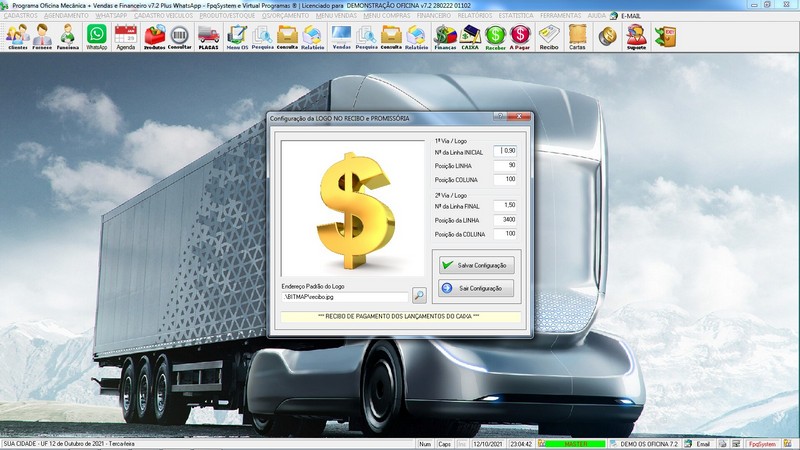Open the AGENDAMENTO menu

click(x=66, y=16)
